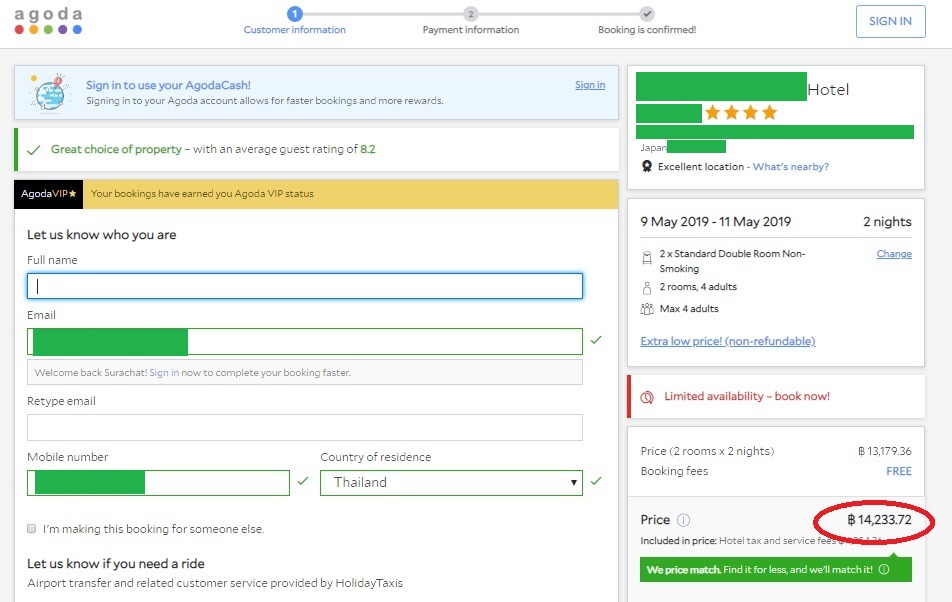This screenshot has height=602, width=952.
Task: Click the guest icon beside 2 rooms, 4 adults
Action: (x=647, y=288)
